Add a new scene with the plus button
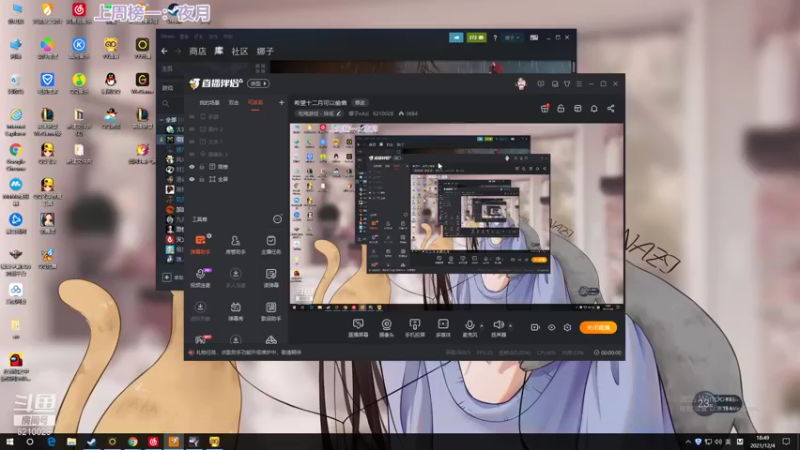 tap(281, 103)
